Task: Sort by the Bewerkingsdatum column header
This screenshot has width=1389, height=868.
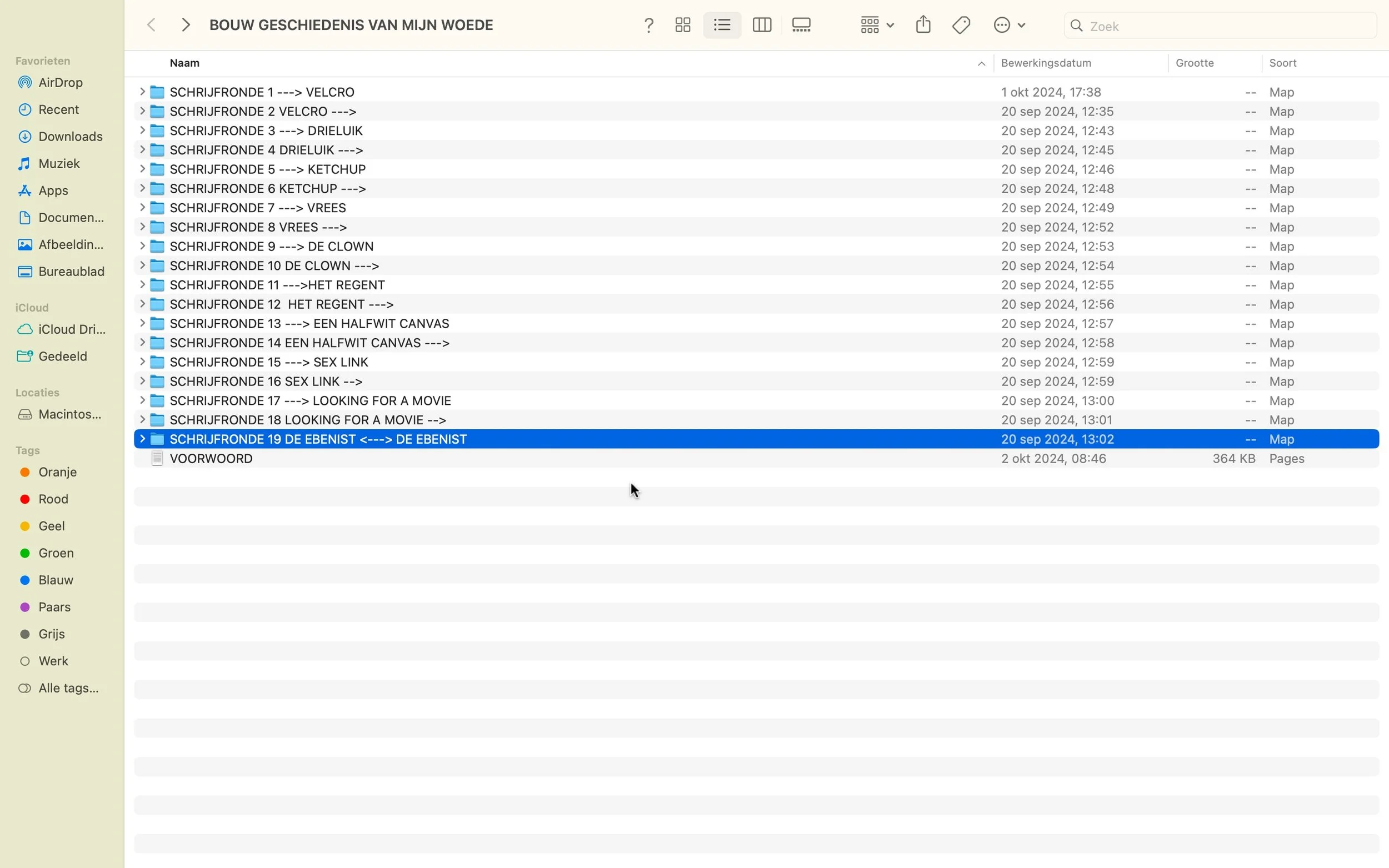Action: point(1046,63)
